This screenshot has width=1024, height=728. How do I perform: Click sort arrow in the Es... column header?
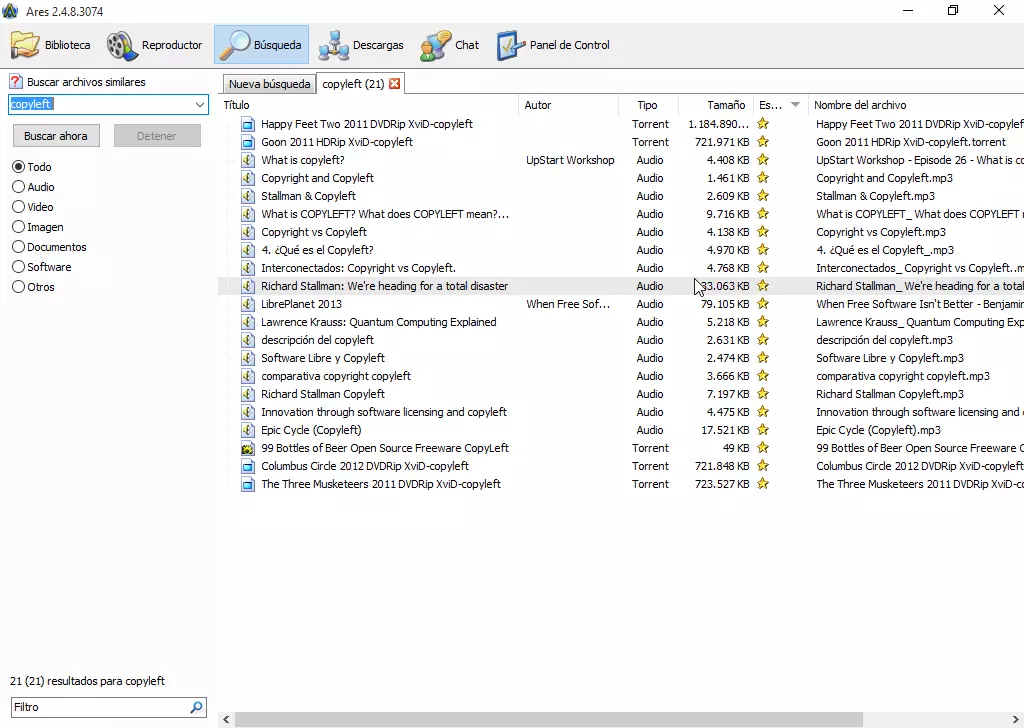796,105
